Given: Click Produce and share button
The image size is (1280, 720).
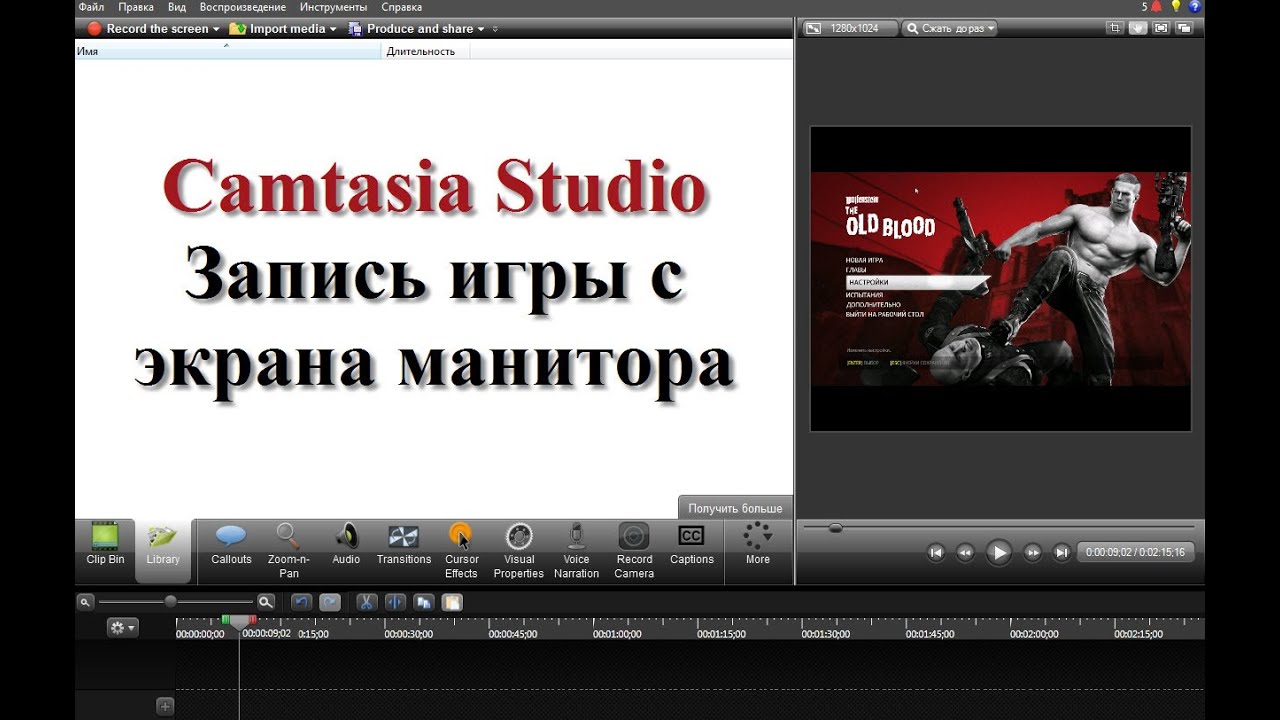Looking at the screenshot, I should [411, 29].
